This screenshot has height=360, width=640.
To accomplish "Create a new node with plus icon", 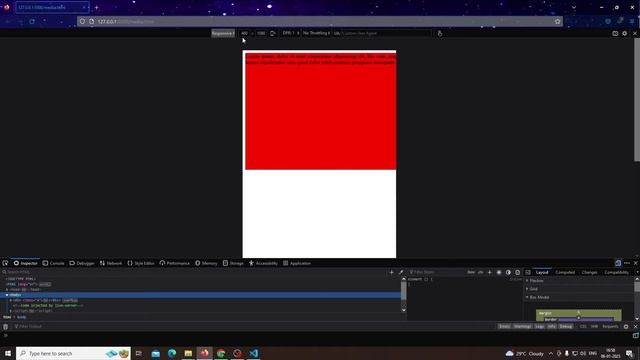I will pyautogui.click(x=391, y=272).
